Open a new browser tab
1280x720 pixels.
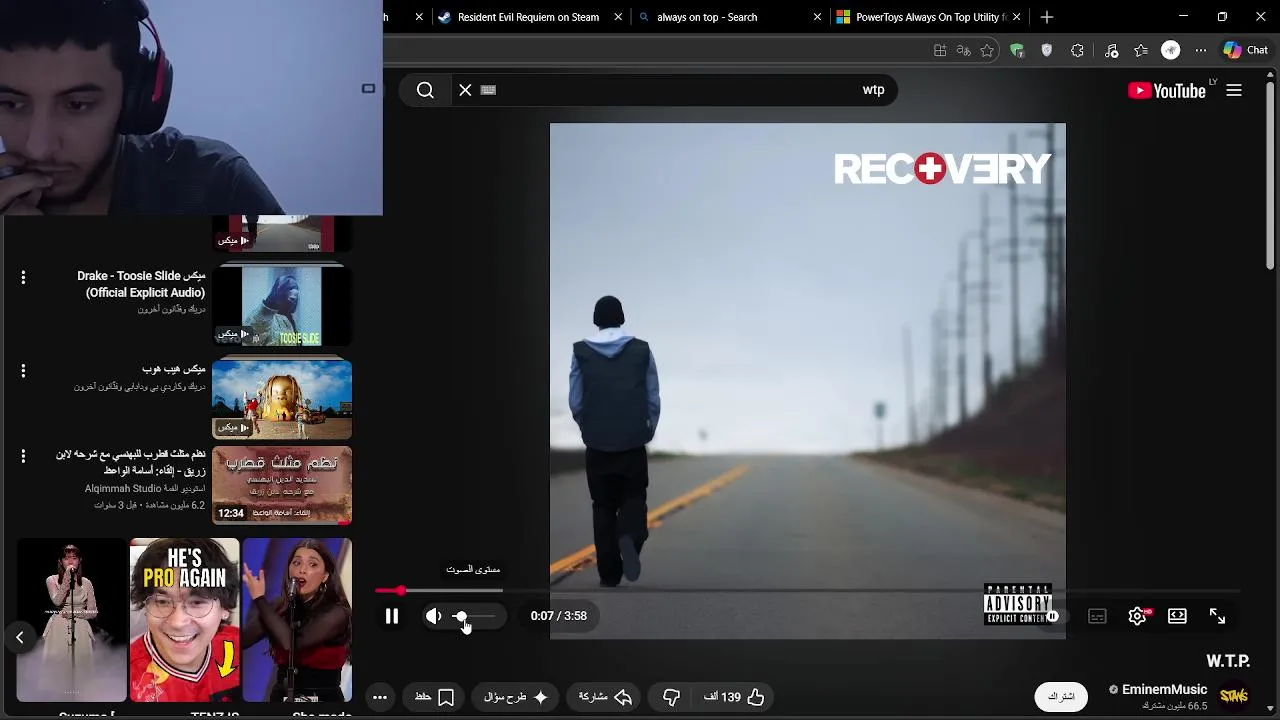click(x=1047, y=17)
